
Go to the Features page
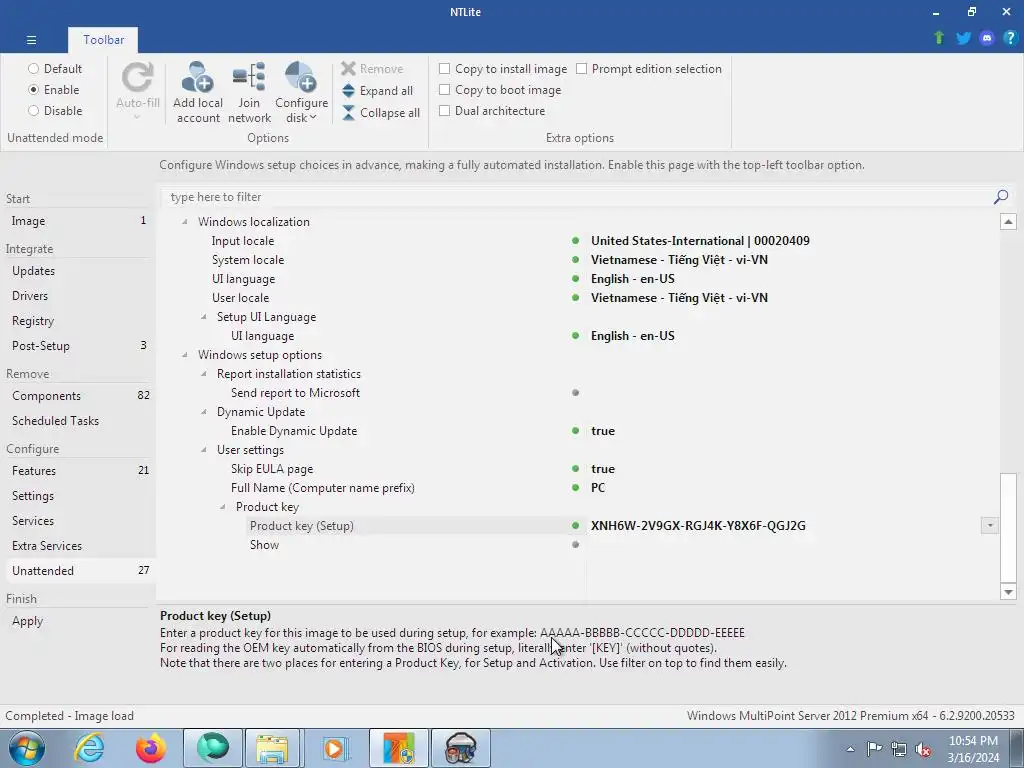[x=78, y=471]
